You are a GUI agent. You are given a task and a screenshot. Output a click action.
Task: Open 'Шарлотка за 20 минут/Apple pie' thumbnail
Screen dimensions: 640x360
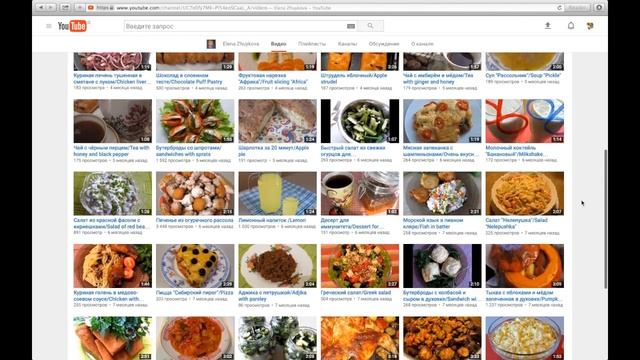pos(278,121)
